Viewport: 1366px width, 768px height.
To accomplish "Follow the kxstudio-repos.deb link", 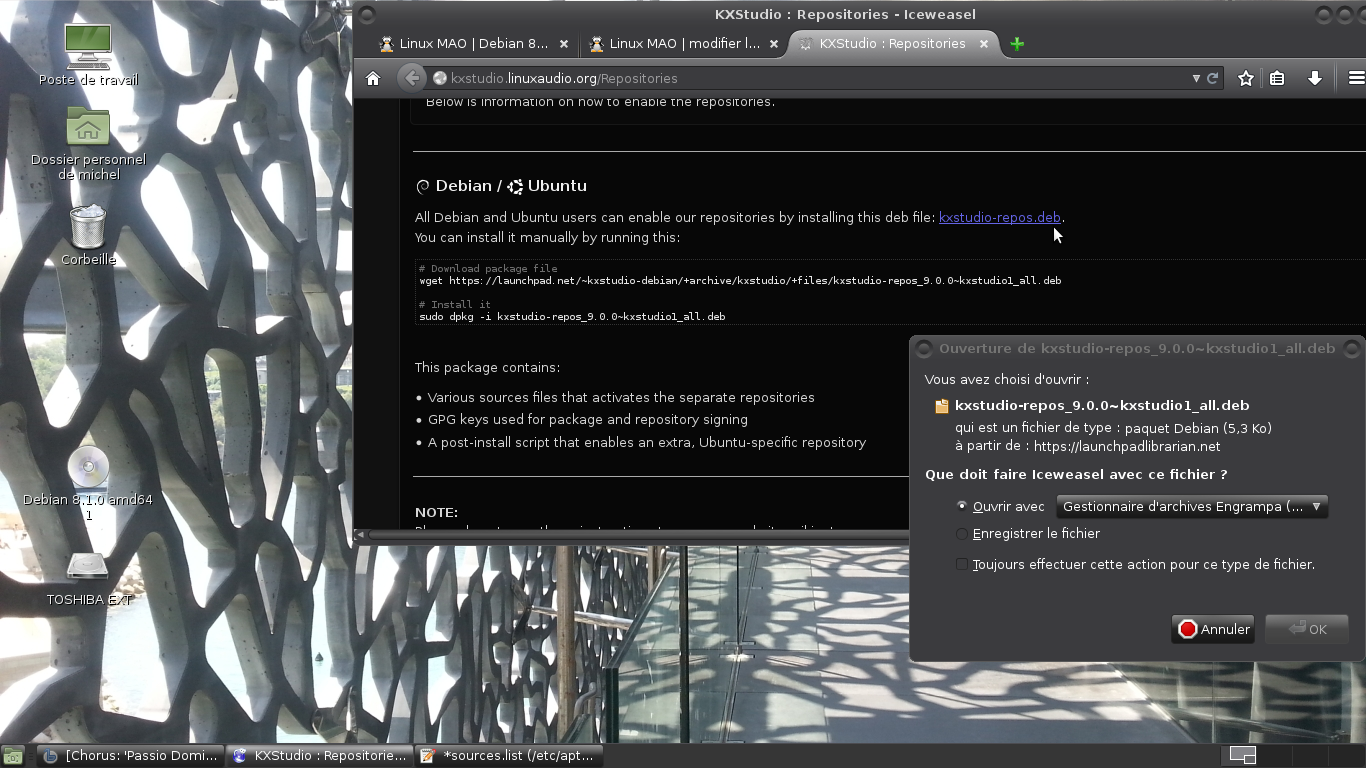I will (x=1000, y=217).
